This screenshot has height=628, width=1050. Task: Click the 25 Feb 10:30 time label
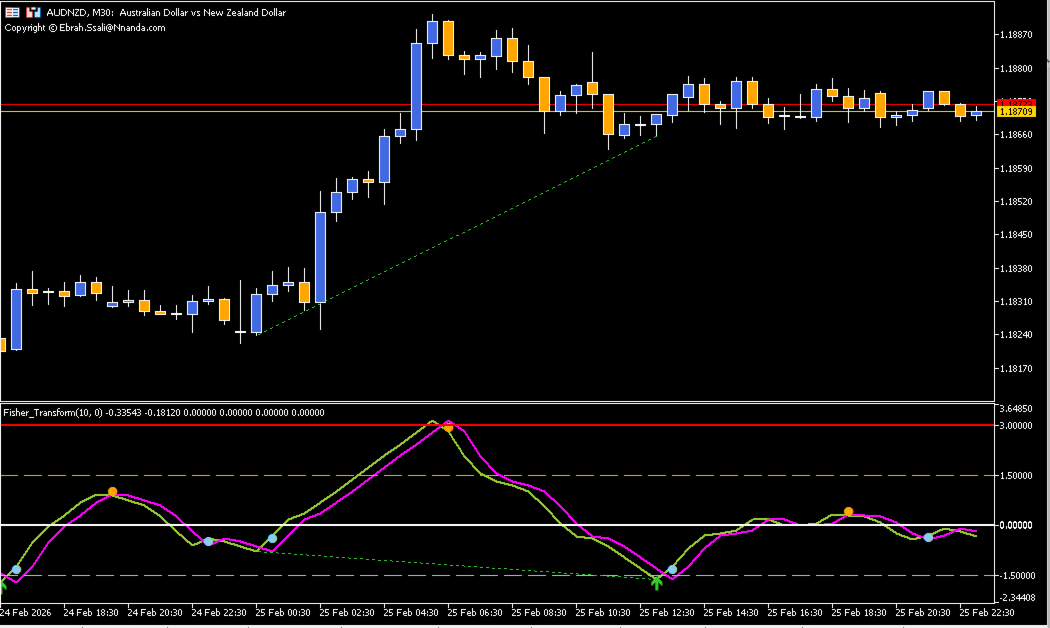[x=603, y=613]
